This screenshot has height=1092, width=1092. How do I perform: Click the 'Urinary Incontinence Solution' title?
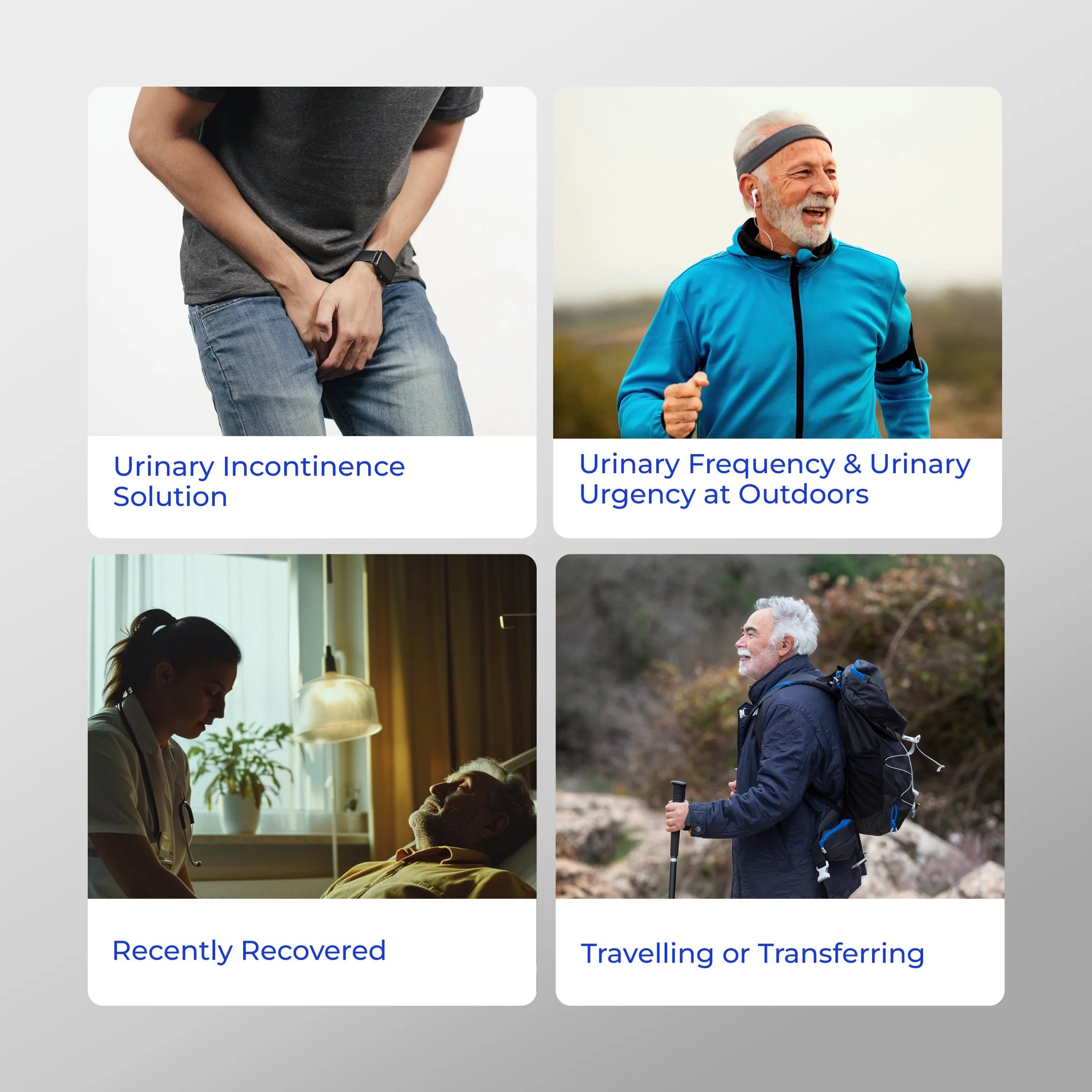coord(259,482)
